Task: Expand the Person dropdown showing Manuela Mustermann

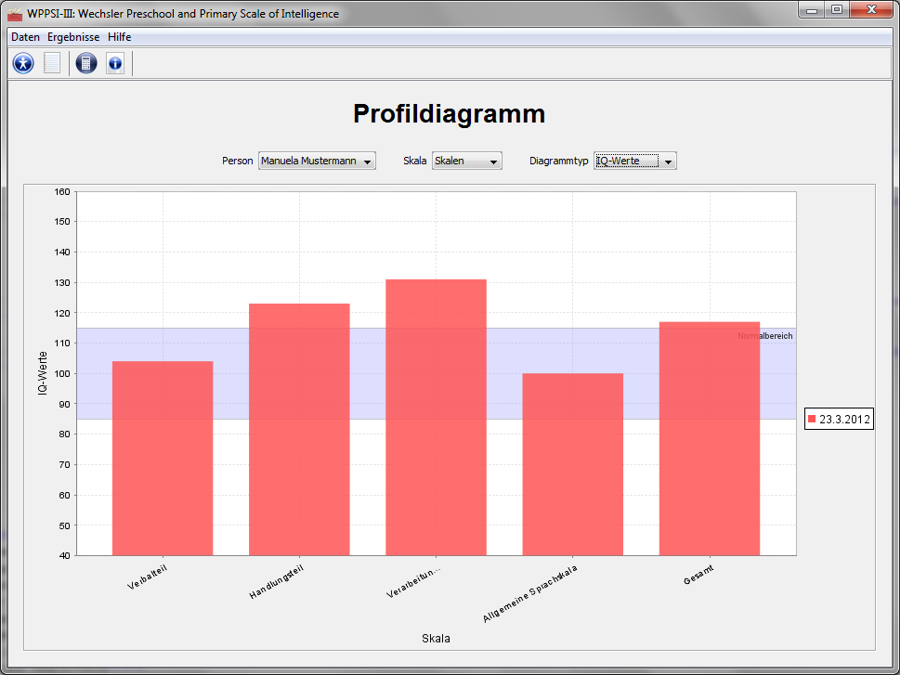Action: click(x=316, y=161)
